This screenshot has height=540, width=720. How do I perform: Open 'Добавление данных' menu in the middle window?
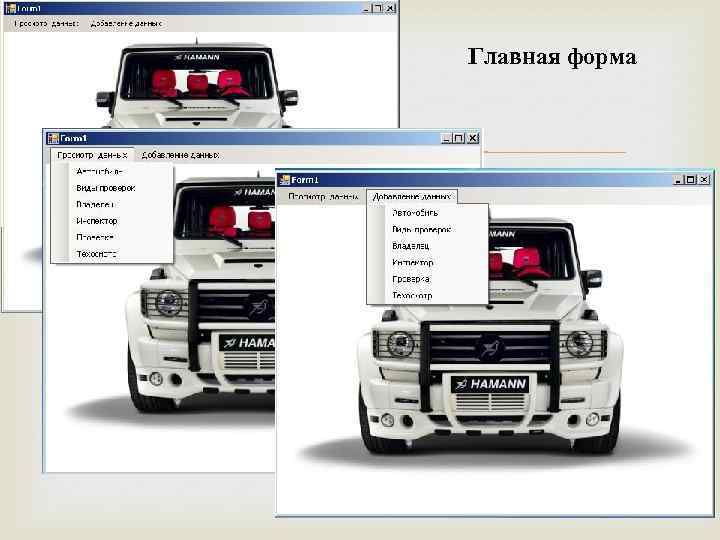pyautogui.click(x=180, y=155)
